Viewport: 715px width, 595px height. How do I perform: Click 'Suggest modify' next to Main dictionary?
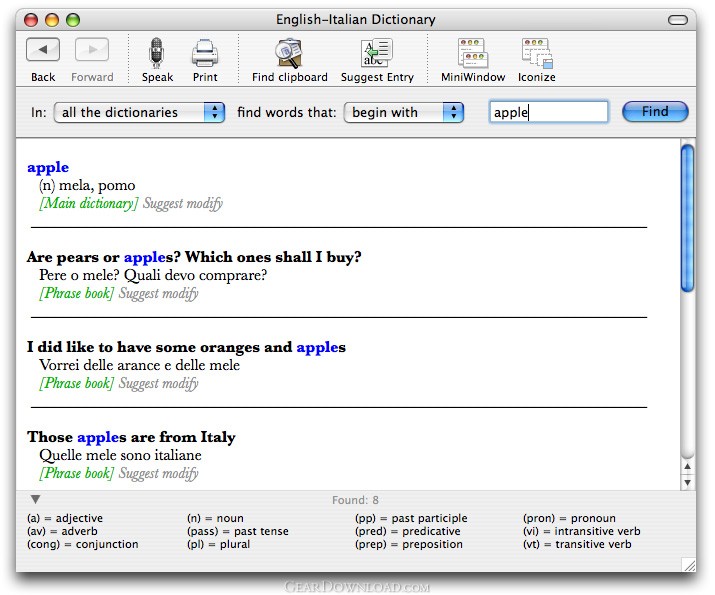183,203
